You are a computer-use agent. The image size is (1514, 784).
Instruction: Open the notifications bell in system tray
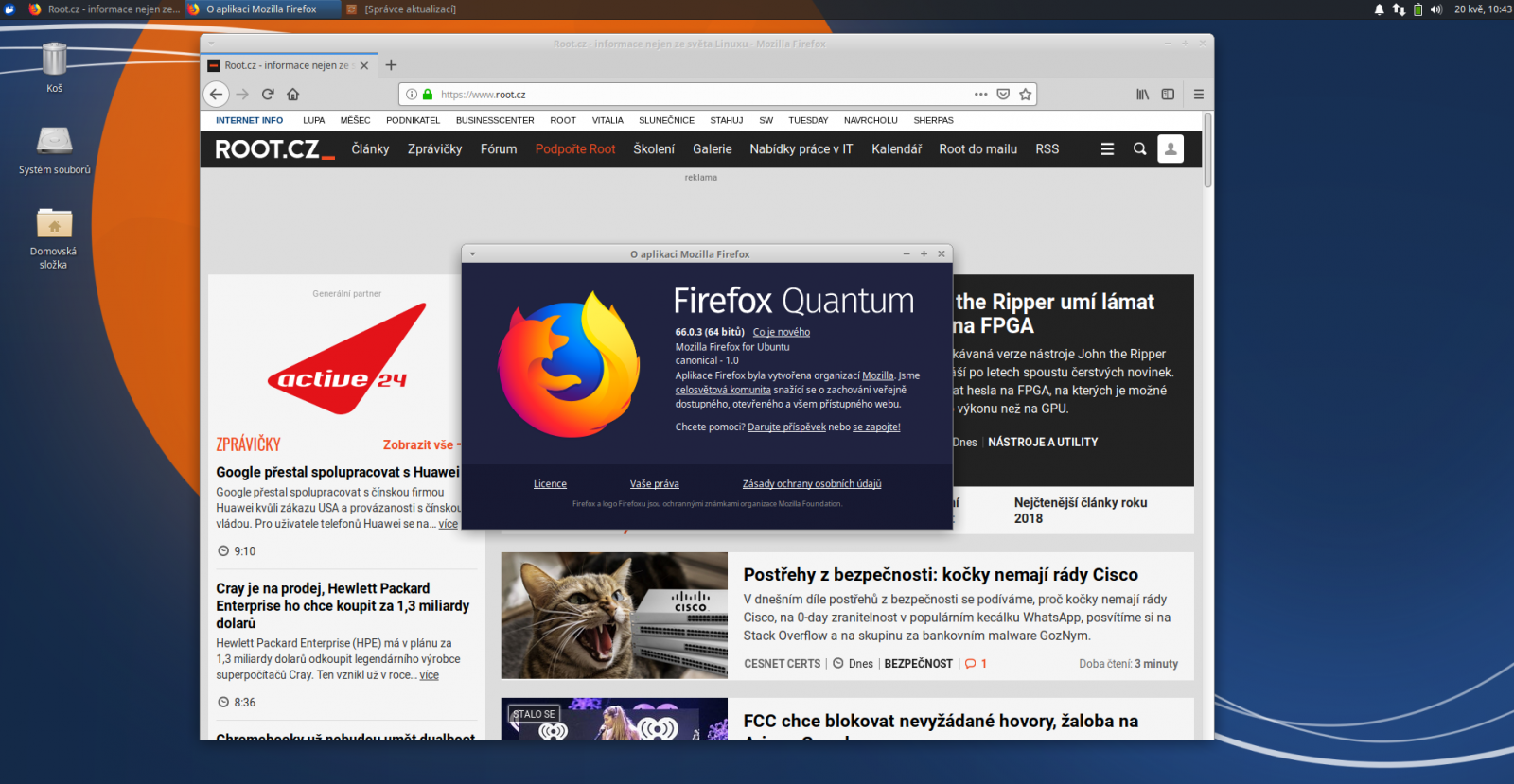(x=1379, y=9)
